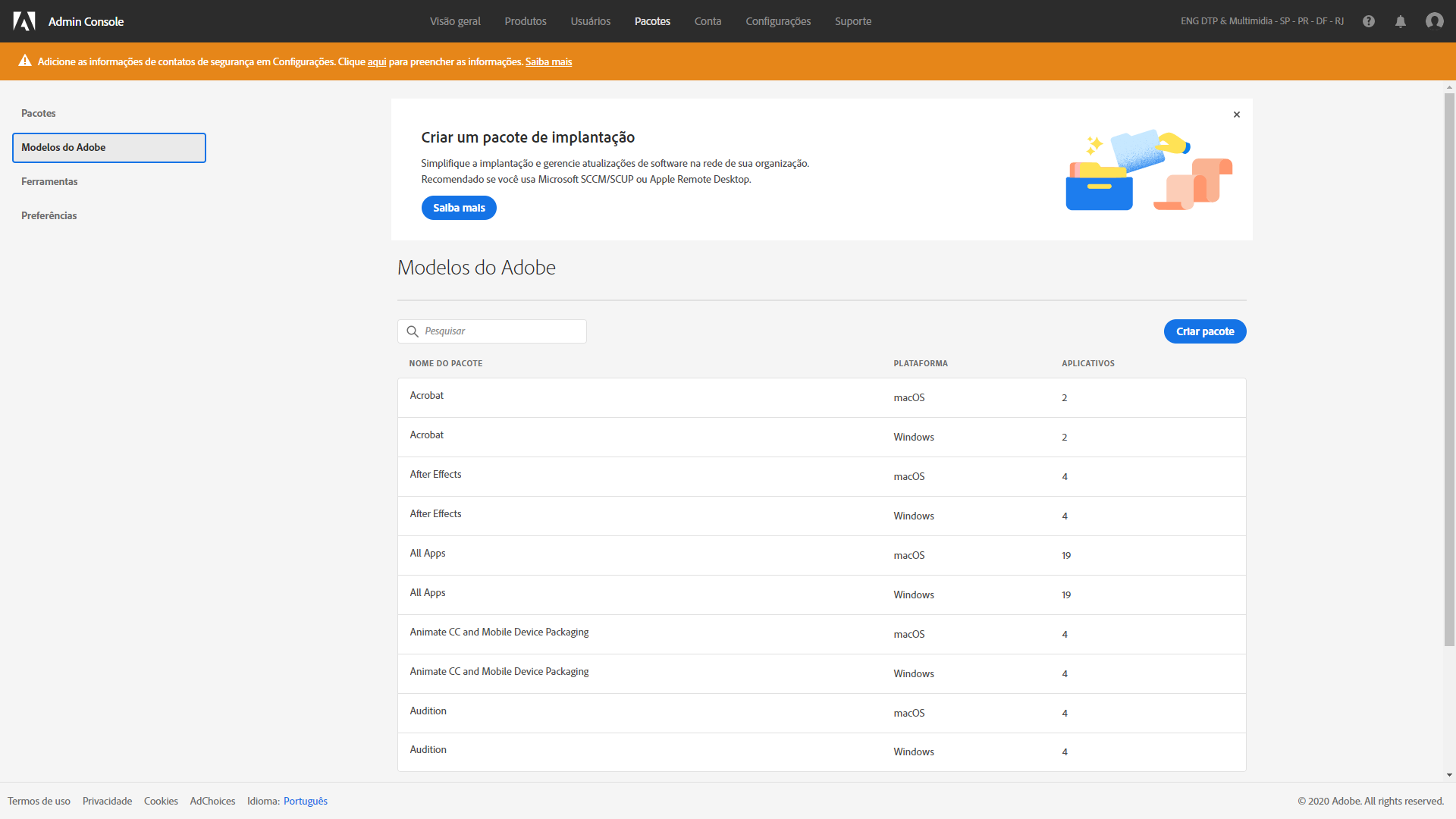Select the Audition macOS row
Screen dimensions: 1456x819
pos(822,714)
